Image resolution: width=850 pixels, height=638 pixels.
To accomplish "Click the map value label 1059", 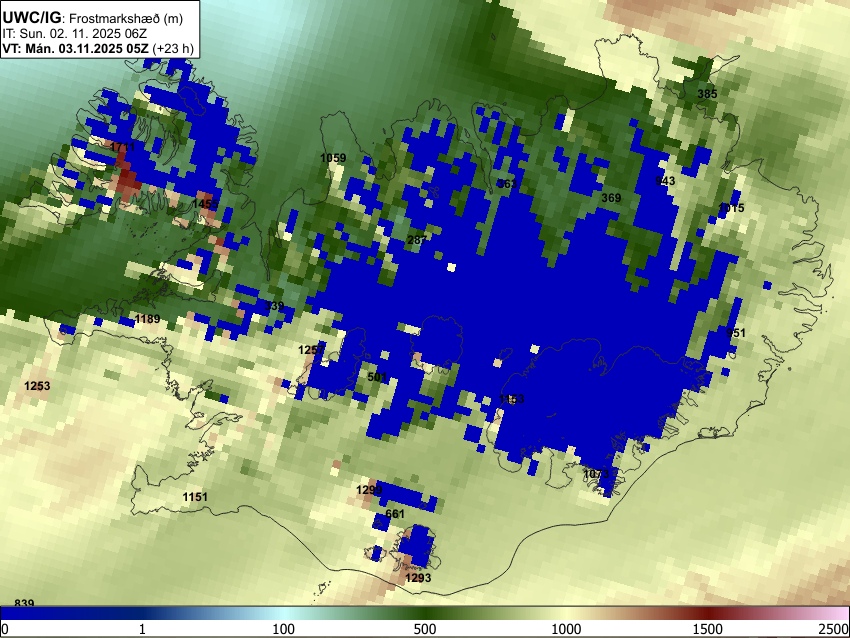I will click(333, 158).
